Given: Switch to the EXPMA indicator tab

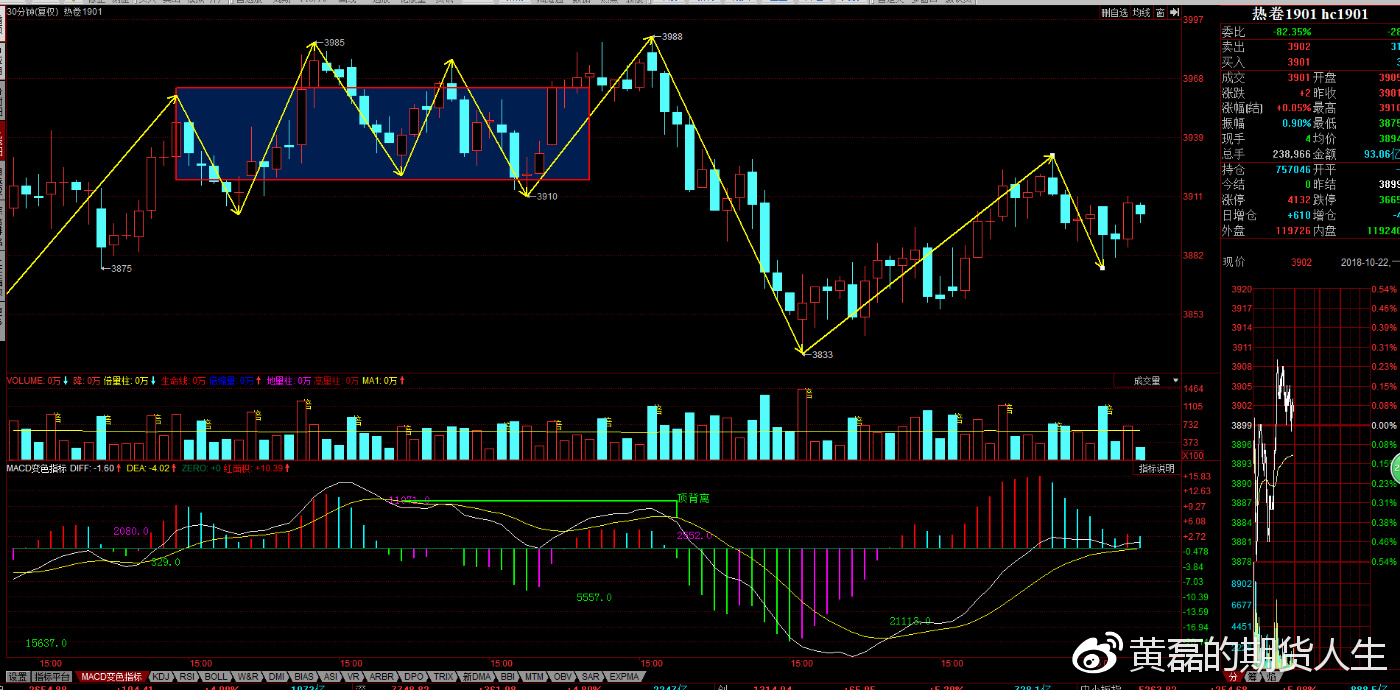Looking at the screenshot, I should tap(624, 677).
